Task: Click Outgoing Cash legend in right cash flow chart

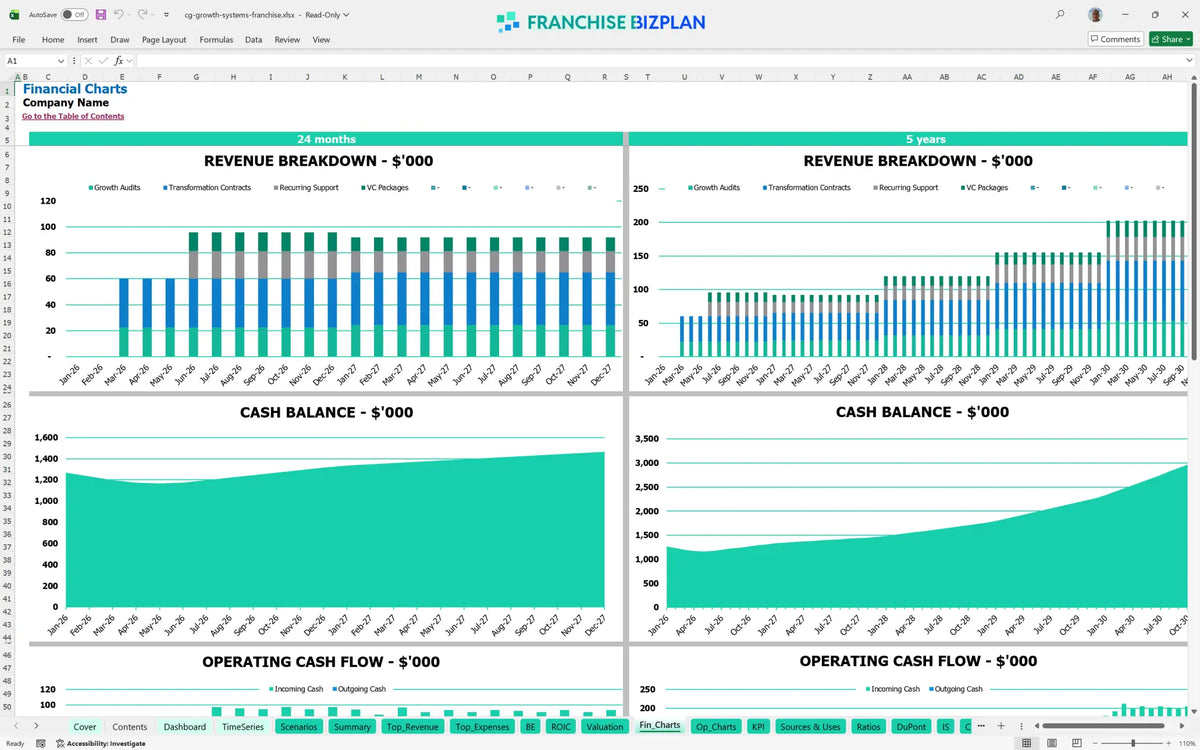Action: tap(955, 689)
